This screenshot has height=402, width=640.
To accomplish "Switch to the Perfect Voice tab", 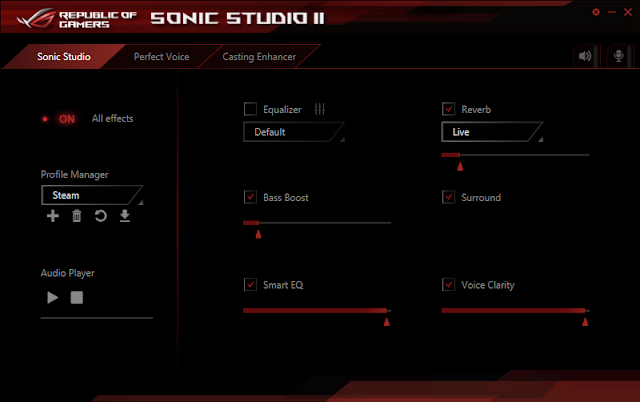I will [161, 57].
